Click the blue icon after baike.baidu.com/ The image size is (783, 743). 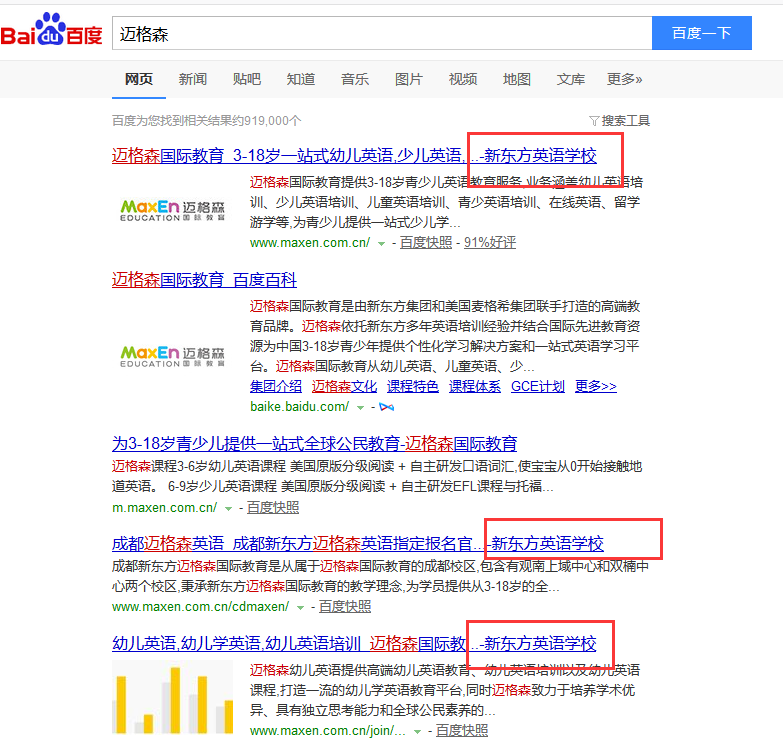click(387, 407)
